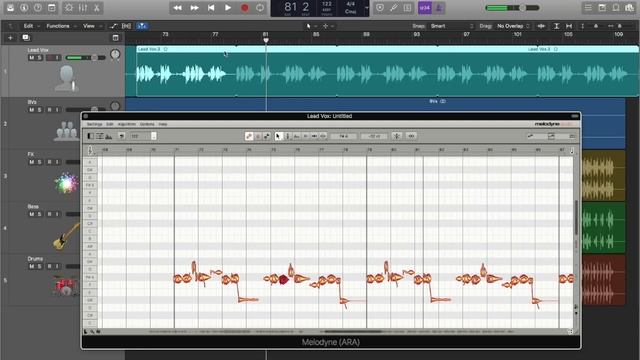
Task: Click the Duplicate Track button
Action: [x=26, y=38]
